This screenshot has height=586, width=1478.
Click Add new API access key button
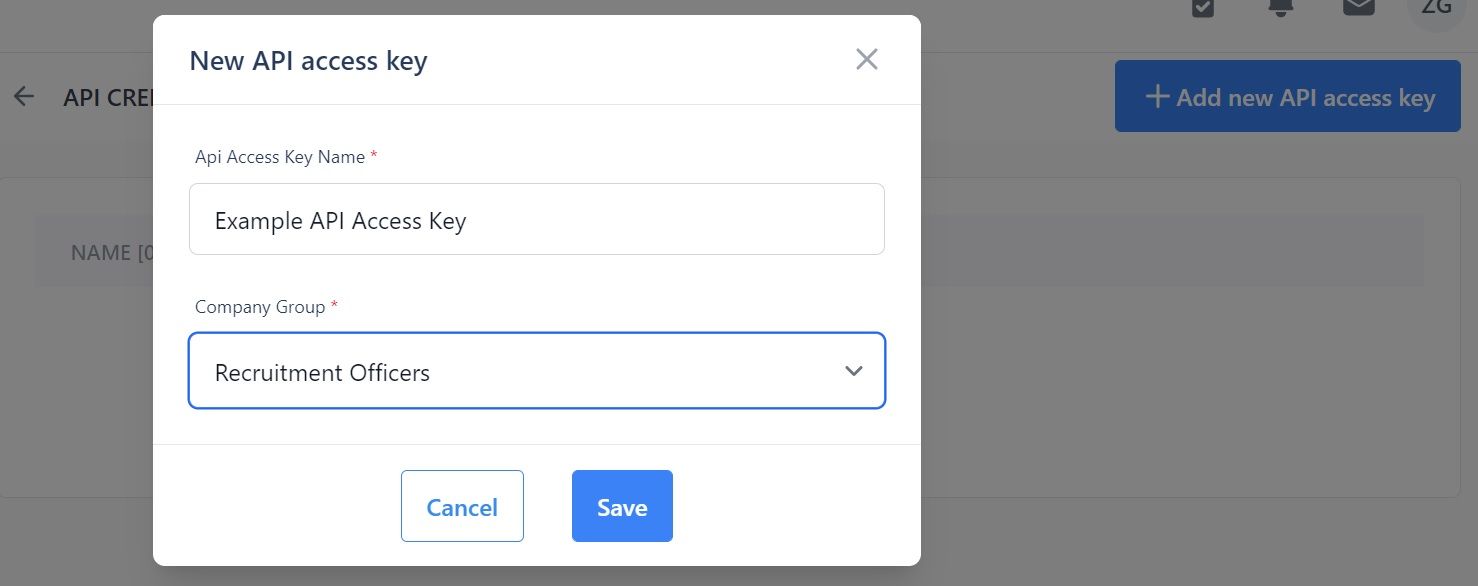point(1288,96)
